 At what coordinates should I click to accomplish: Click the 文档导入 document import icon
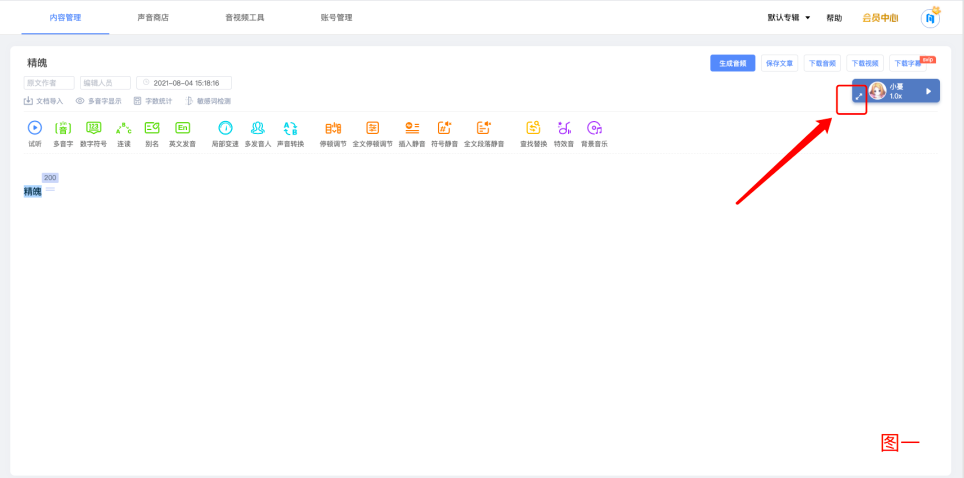click(28, 101)
